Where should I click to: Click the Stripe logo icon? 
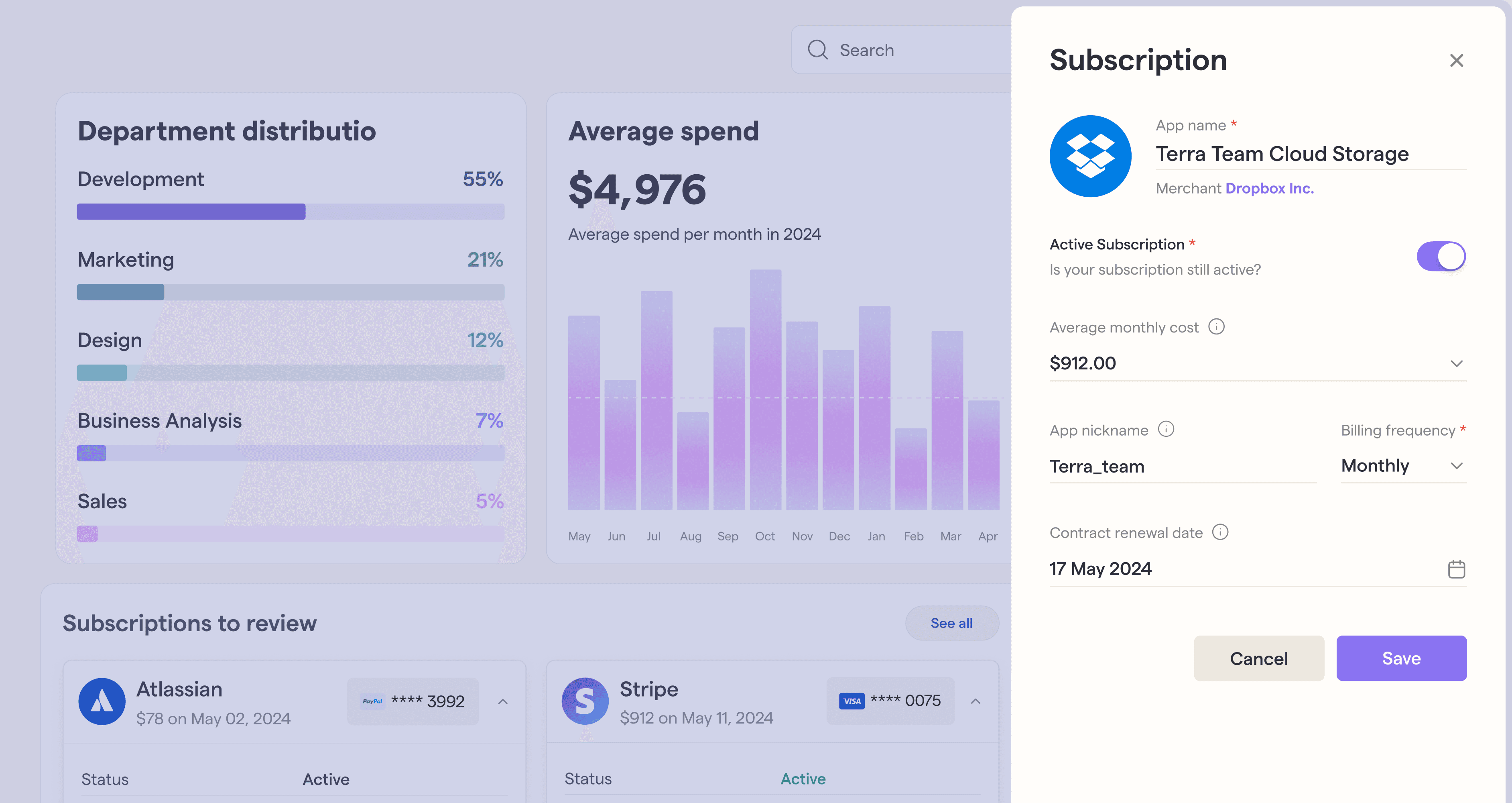(x=585, y=701)
